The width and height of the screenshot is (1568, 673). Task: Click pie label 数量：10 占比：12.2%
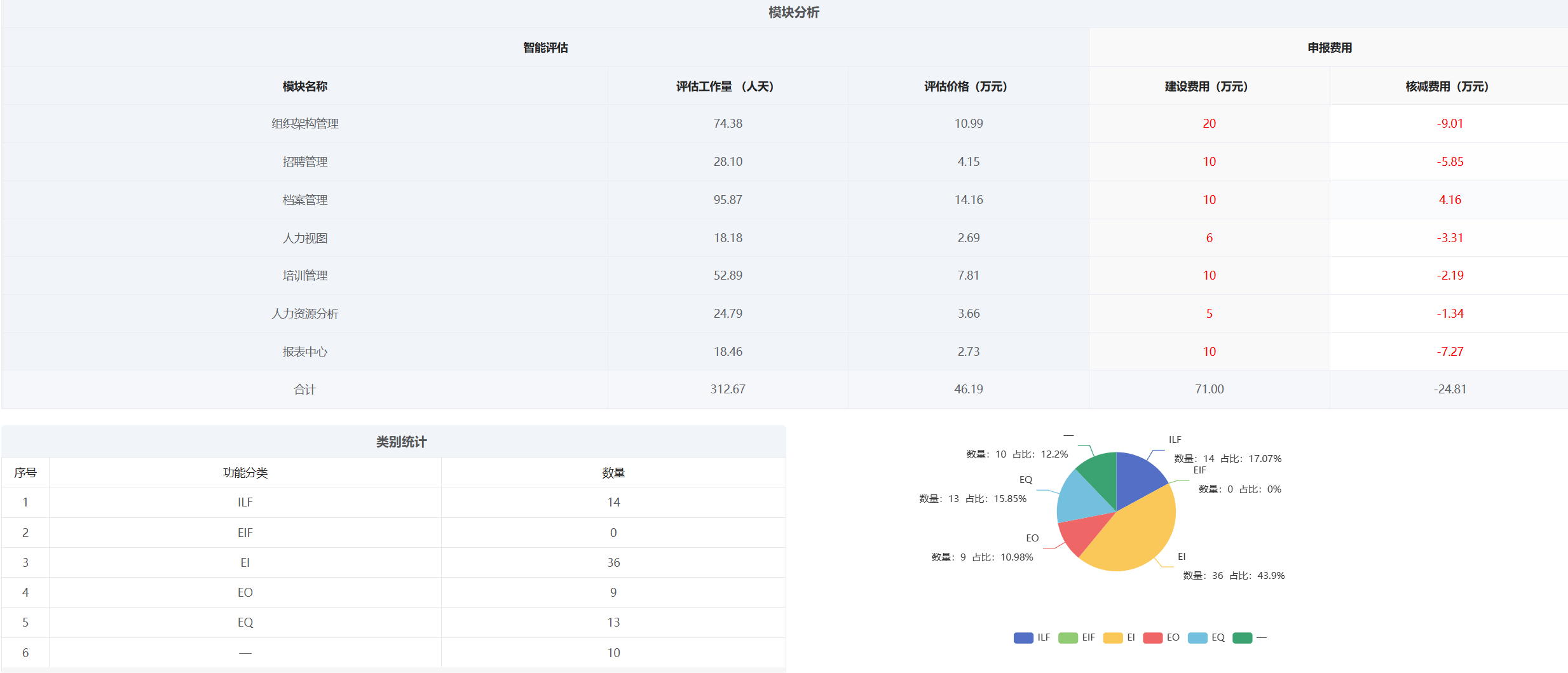1018,454
